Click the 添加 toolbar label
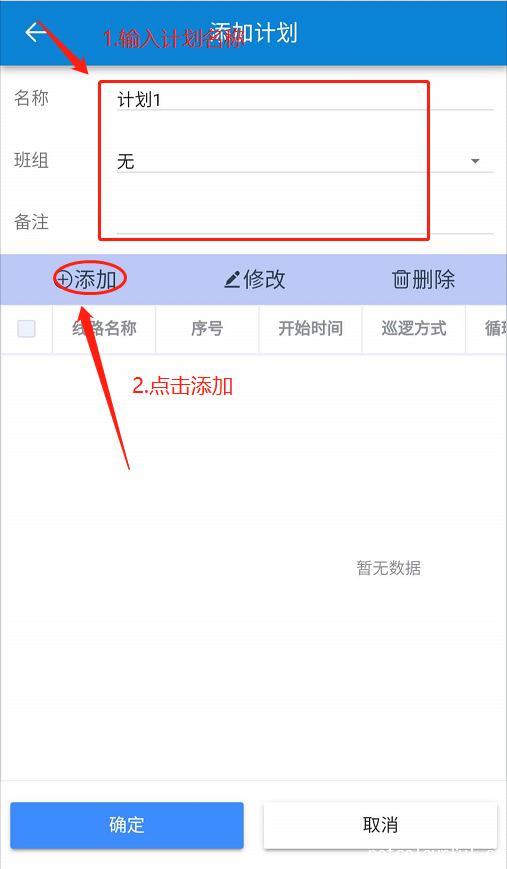The width and height of the screenshot is (507, 869). (x=95, y=279)
